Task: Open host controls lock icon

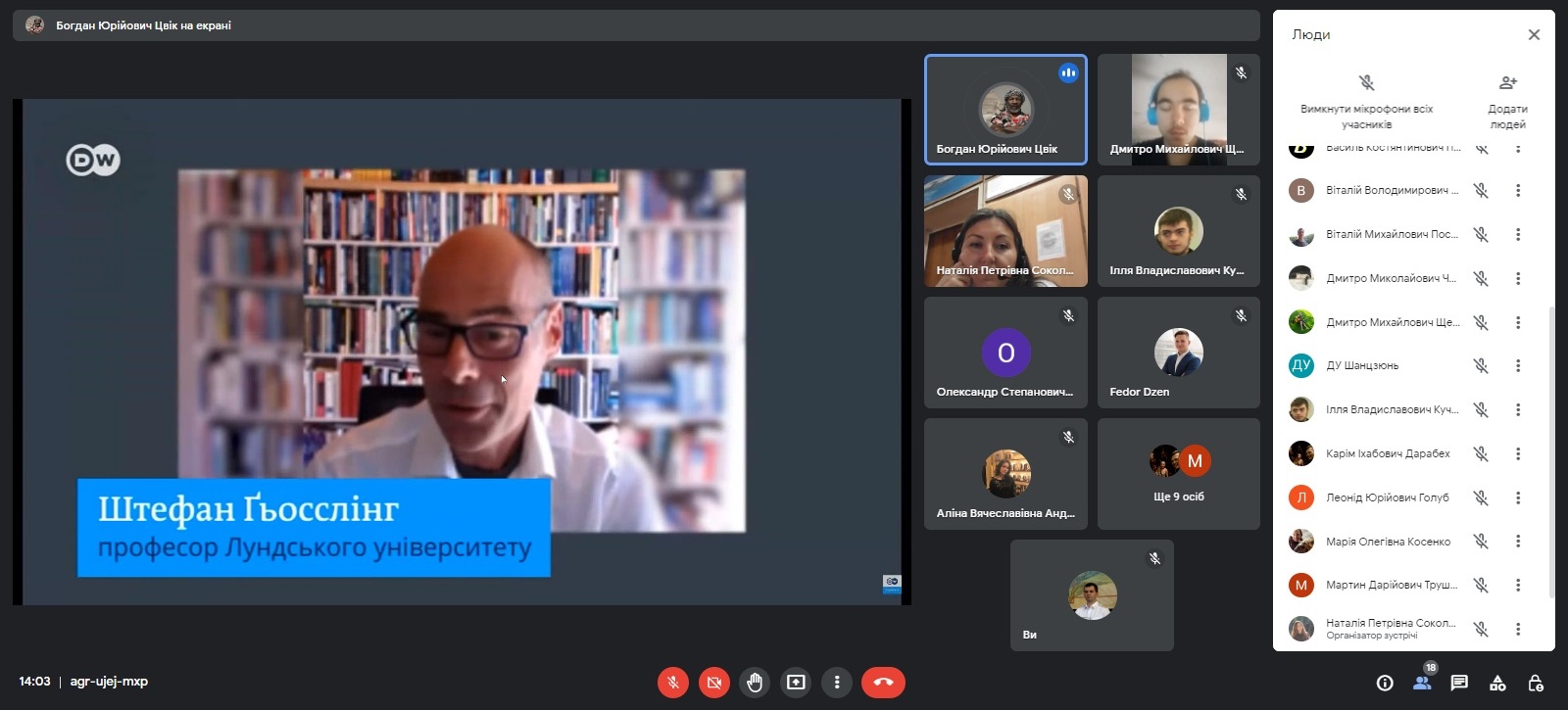Action: (1536, 683)
